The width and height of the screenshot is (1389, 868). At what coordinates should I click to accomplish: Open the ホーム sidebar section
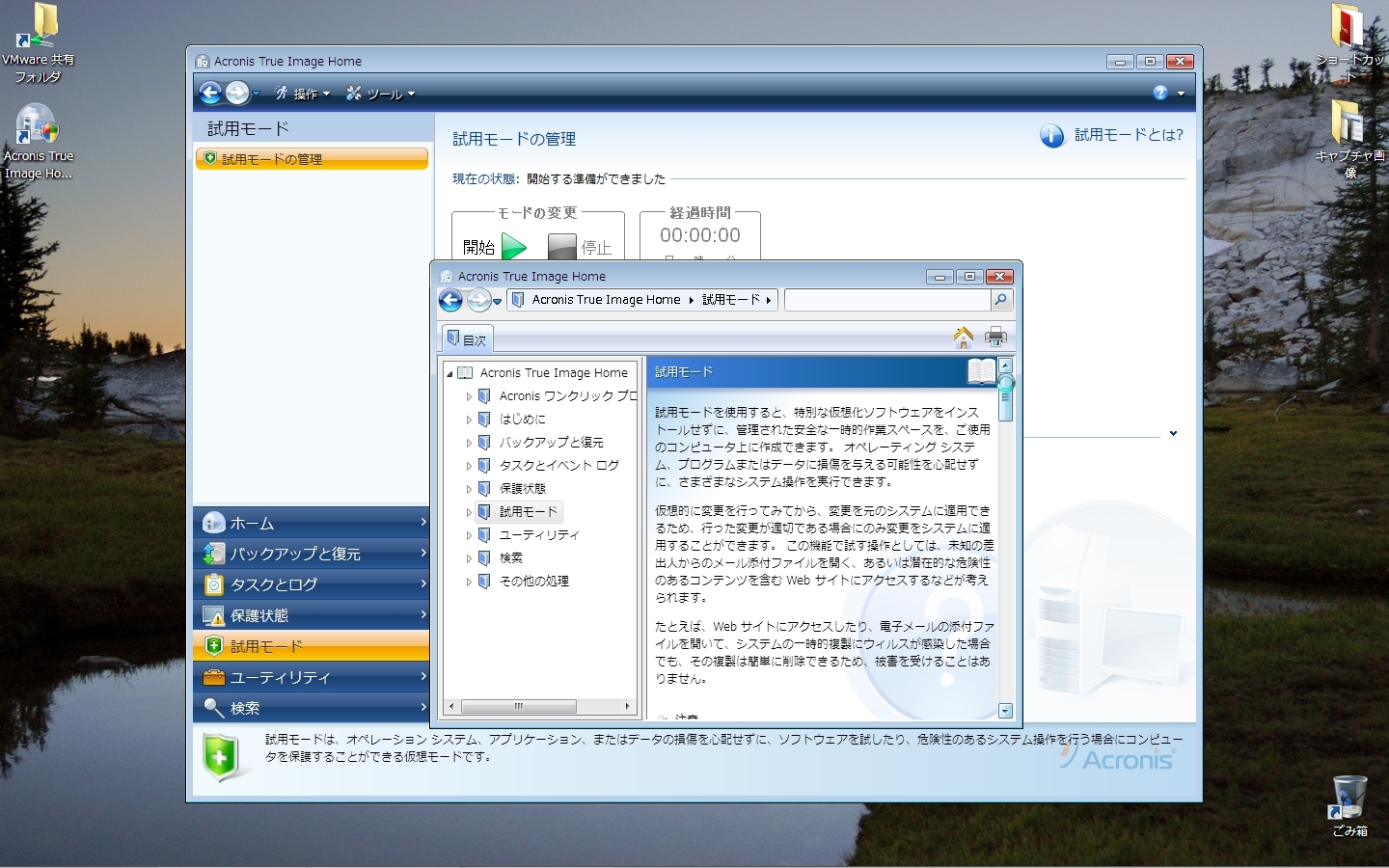312,523
